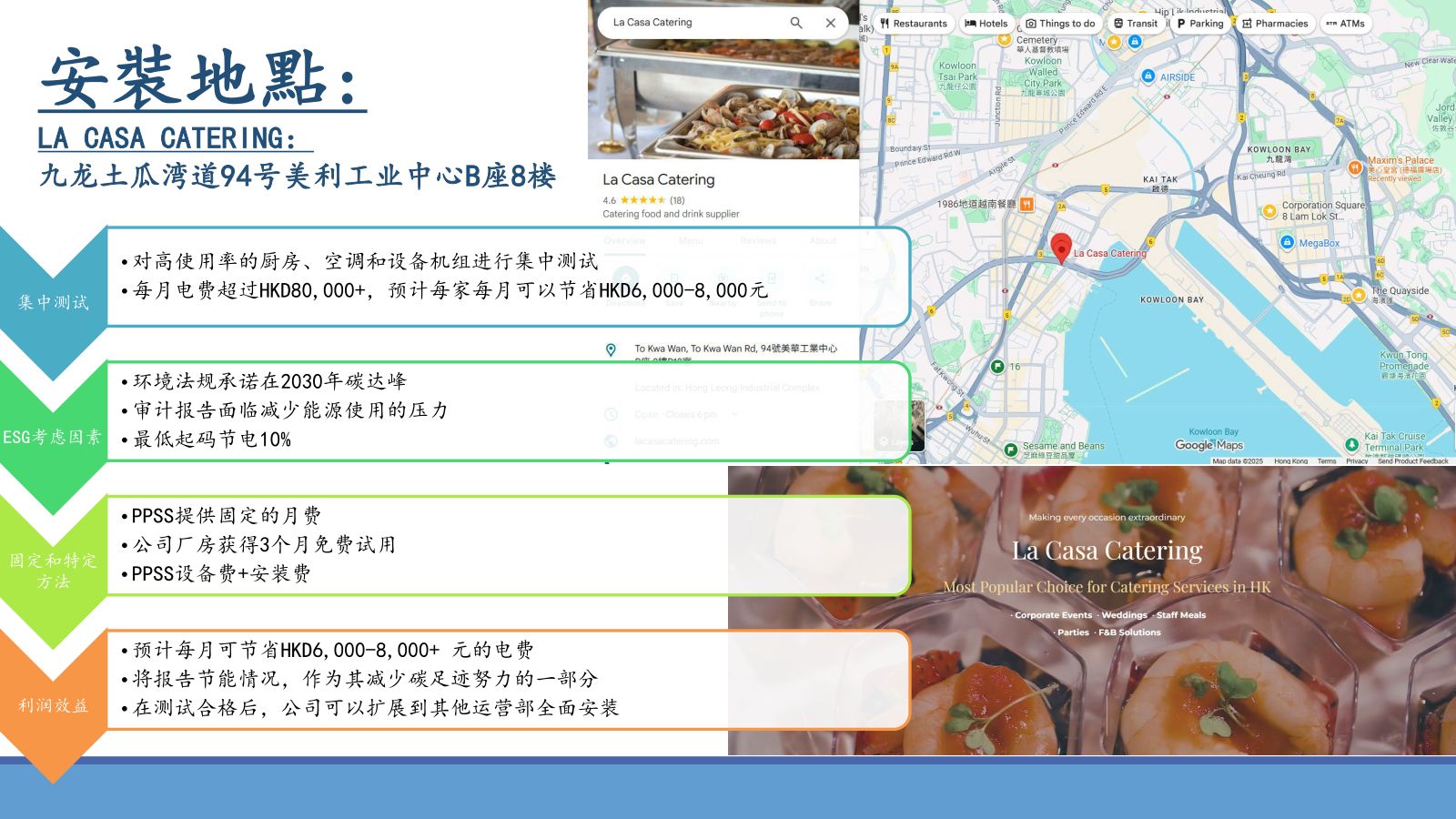Click the Parties website link
The height and width of the screenshot is (819, 1456).
click(1073, 632)
